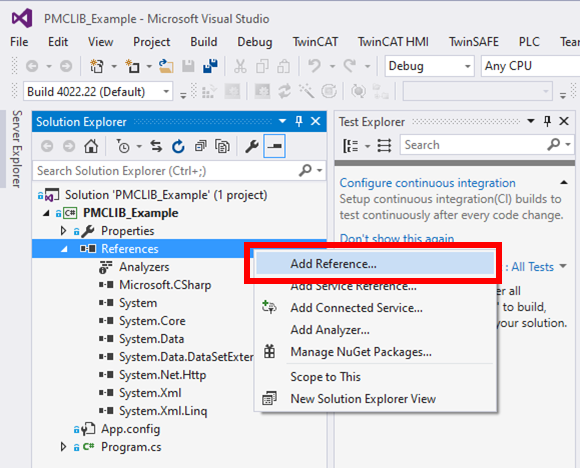Click the Properties wrench icon in Solution Explorer
This screenshot has width=580, height=468.
[252, 147]
